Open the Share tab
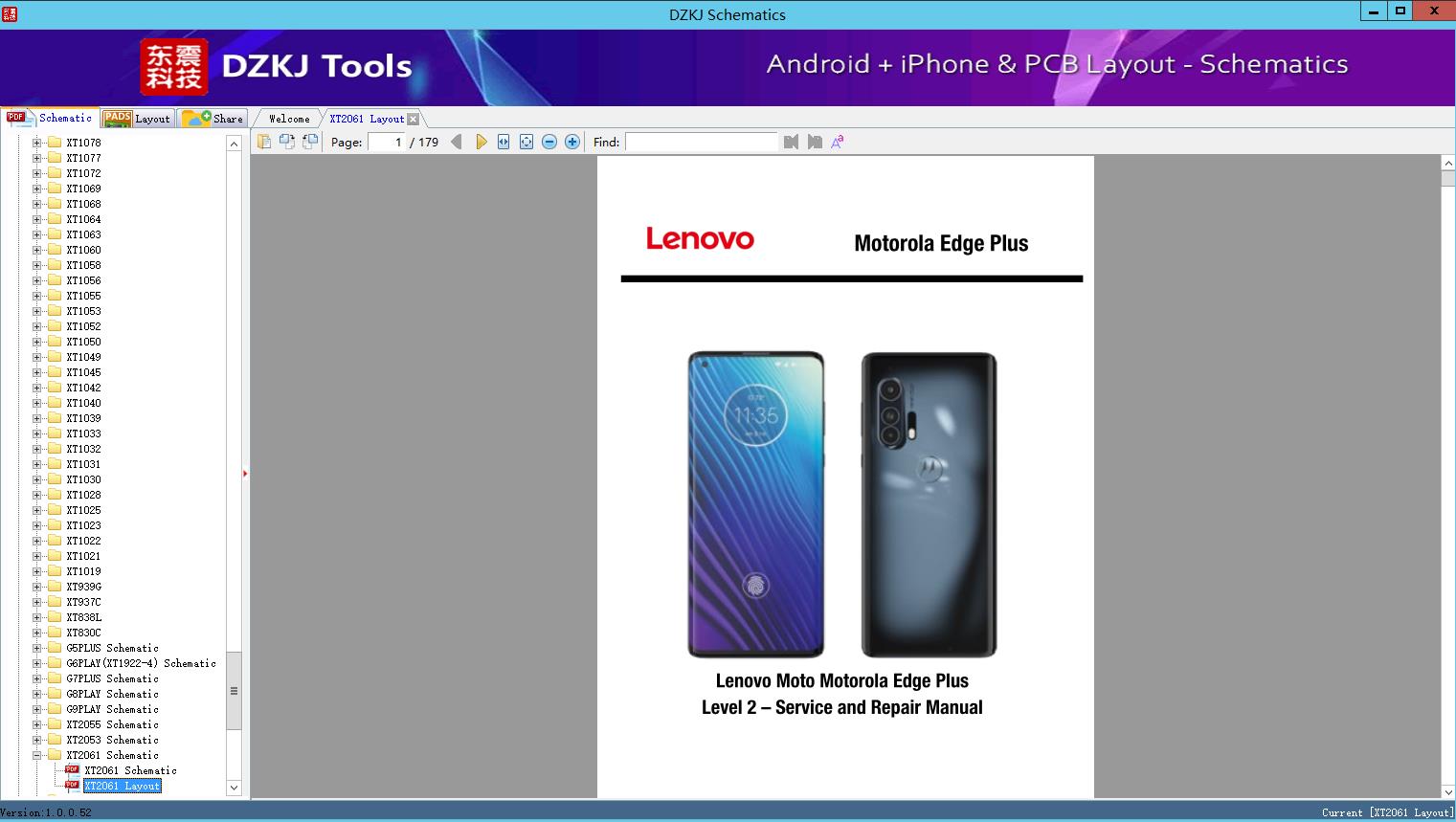Viewport: 1456px width, 822px height. coord(213,119)
